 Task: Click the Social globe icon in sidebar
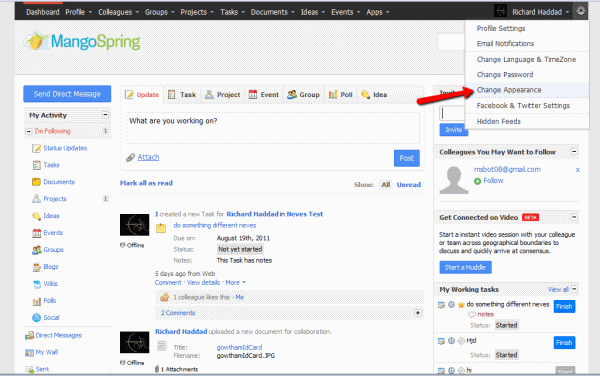[36, 317]
